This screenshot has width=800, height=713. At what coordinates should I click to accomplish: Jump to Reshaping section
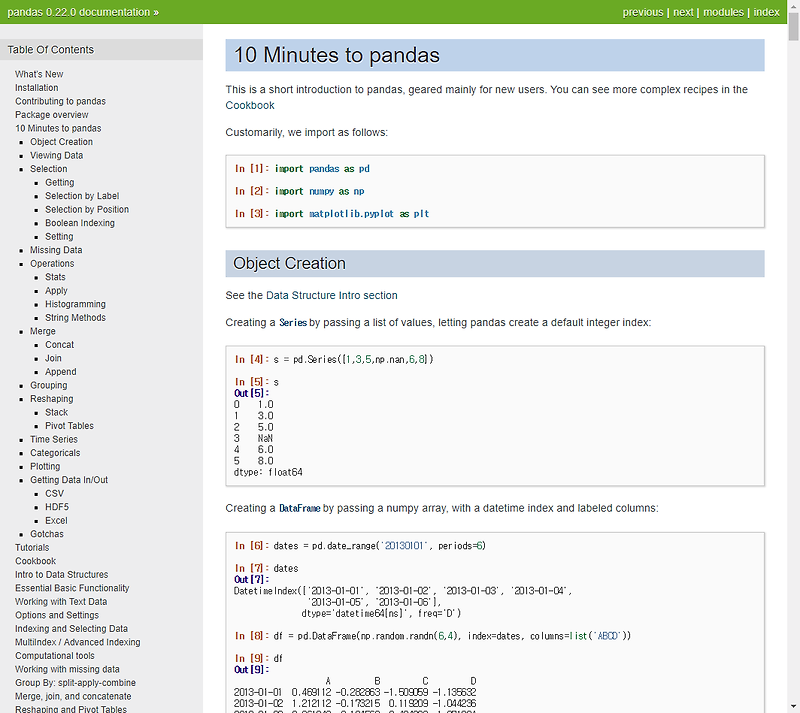point(52,399)
